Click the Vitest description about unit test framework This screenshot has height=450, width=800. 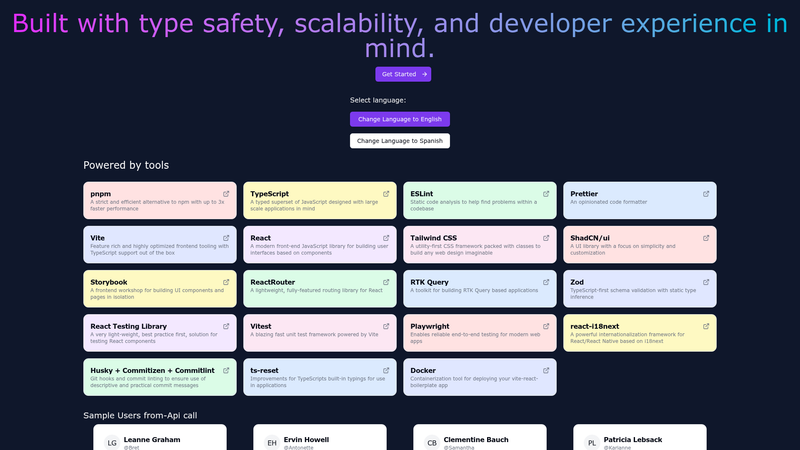[x=314, y=335]
